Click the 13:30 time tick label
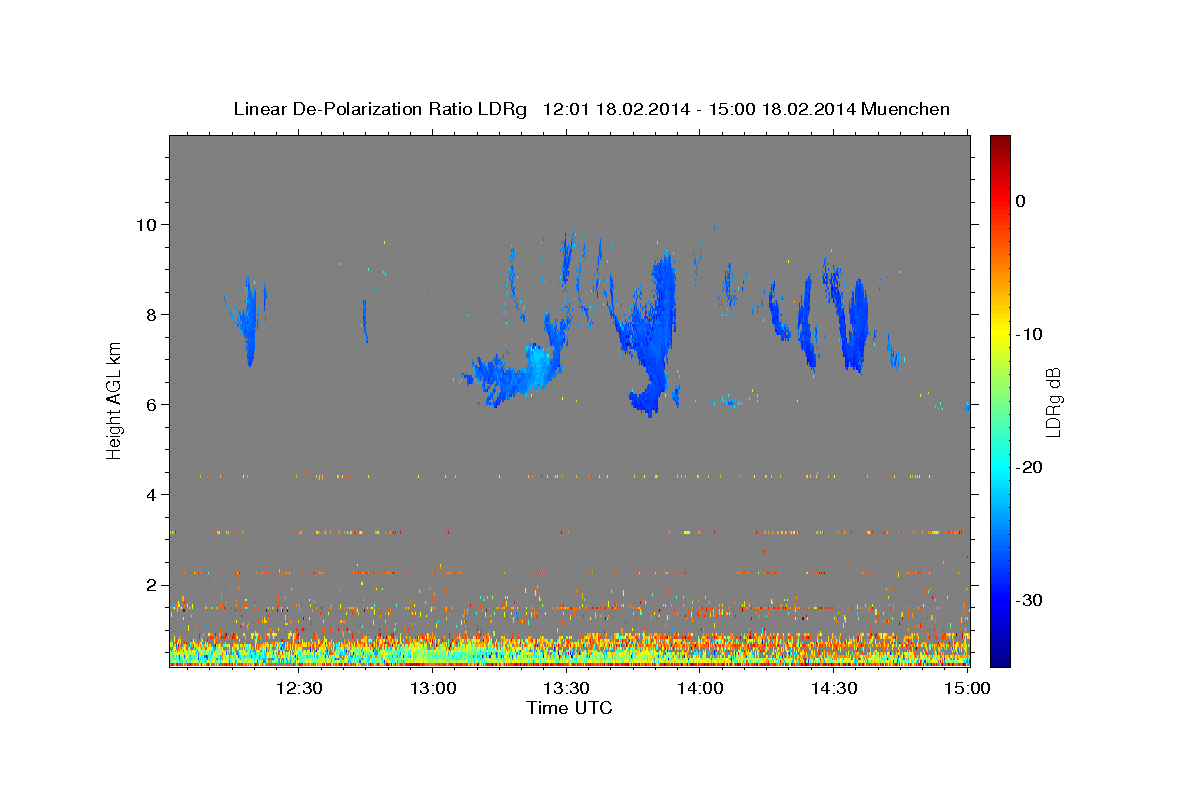Viewport: 1200px width, 800px height. pos(567,688)
